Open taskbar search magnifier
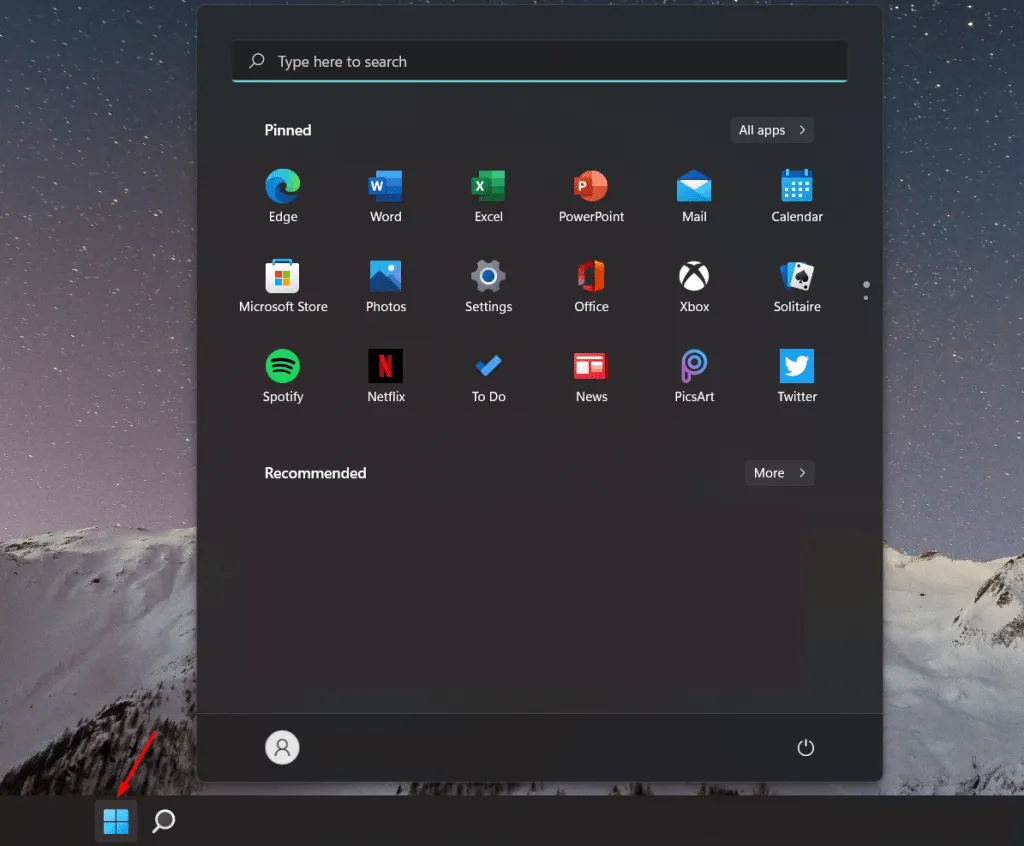 pos(163,821)
